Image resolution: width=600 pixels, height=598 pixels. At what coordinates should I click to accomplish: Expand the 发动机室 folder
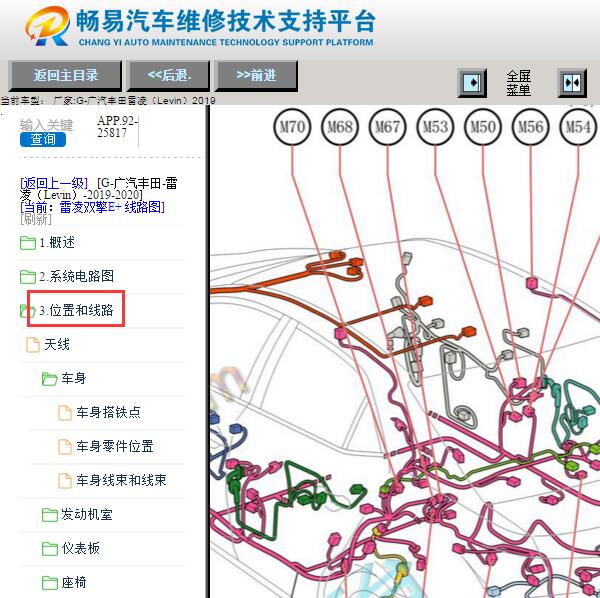coord(87,514)
